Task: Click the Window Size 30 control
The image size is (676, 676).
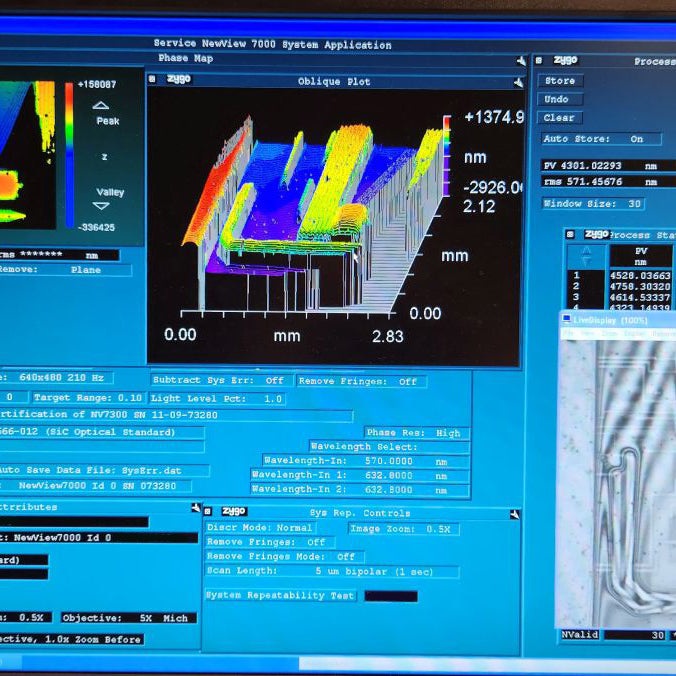Action: [x=593, y=203]
